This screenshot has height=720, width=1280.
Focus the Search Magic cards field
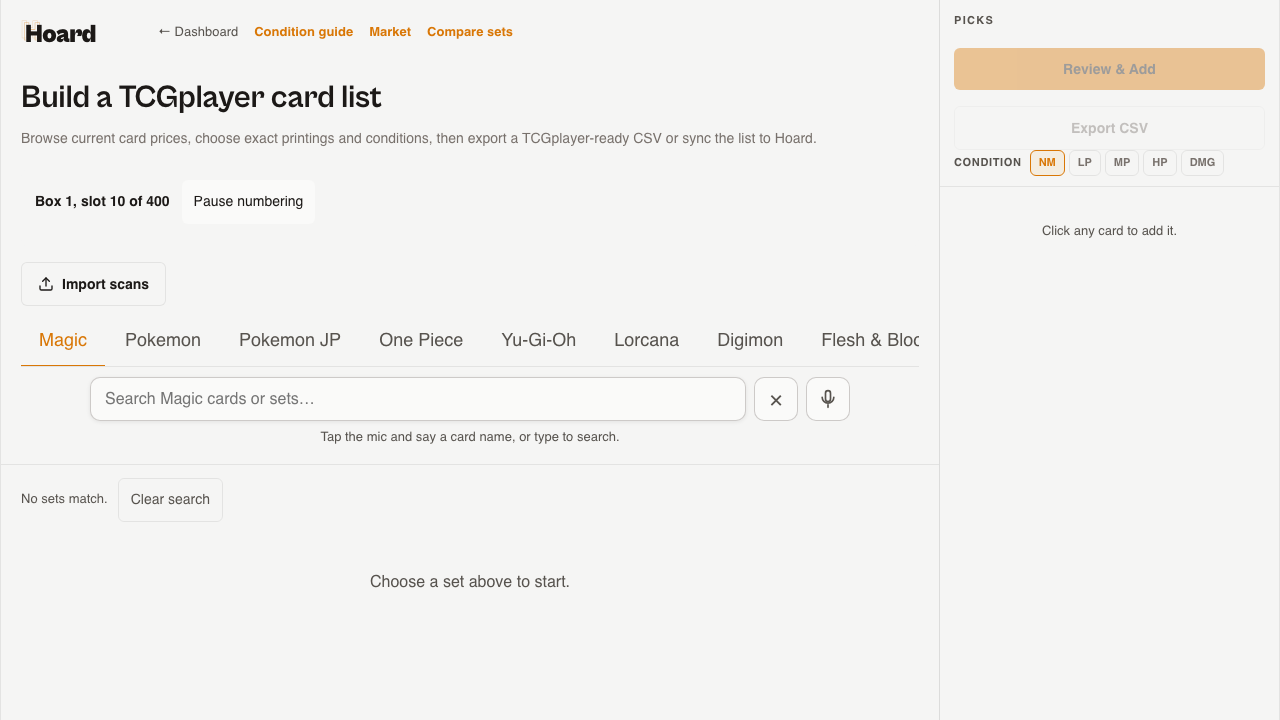418,399
